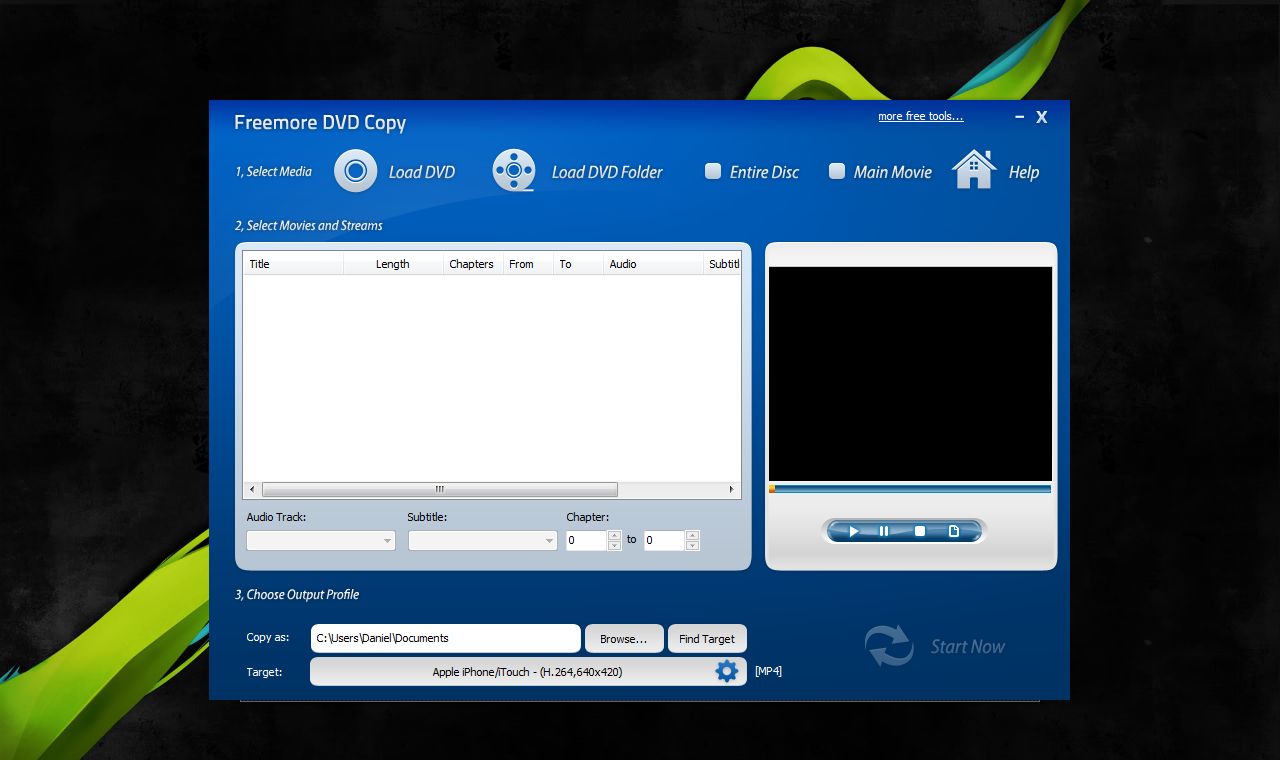Click the Find Target button
The width and height of the screenshot is (1280, 760).
pos(707,639)
